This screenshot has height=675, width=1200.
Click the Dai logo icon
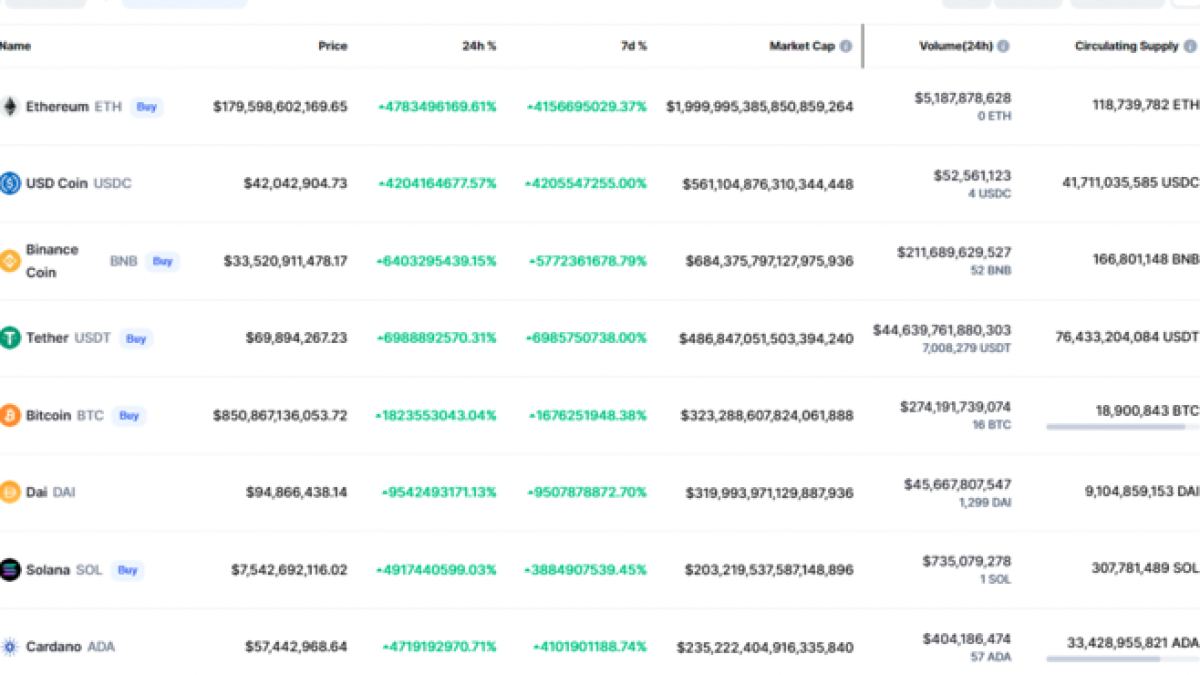(10, 492)
